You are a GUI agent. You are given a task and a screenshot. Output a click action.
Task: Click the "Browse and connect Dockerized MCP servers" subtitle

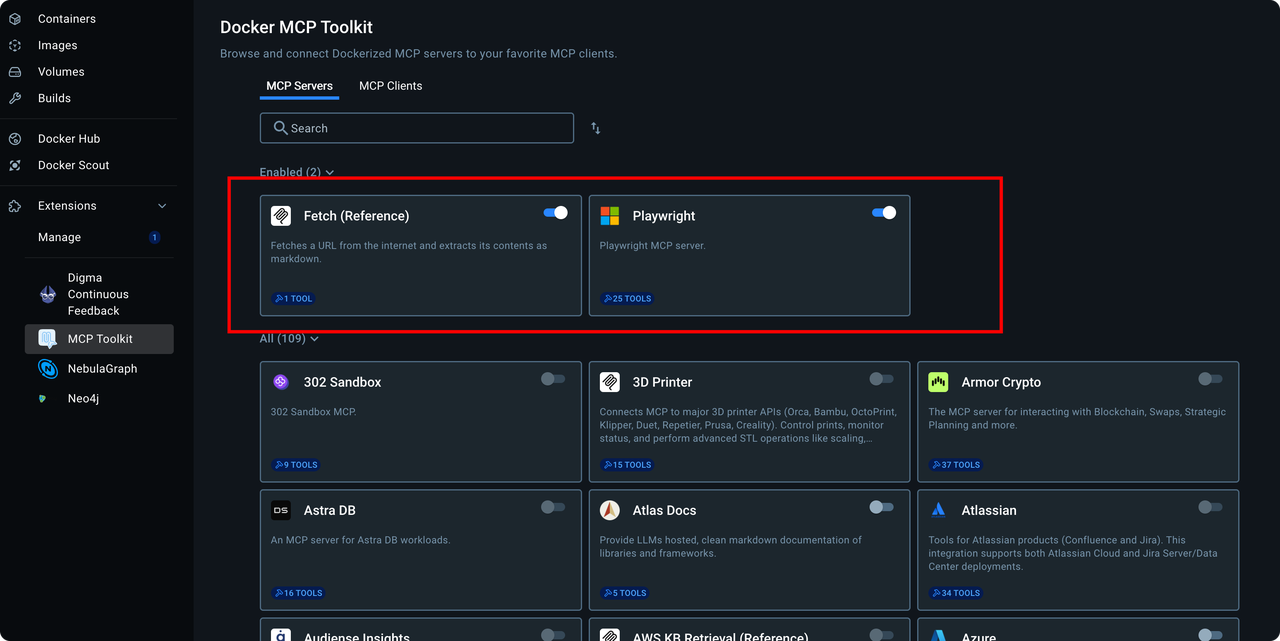419,54
